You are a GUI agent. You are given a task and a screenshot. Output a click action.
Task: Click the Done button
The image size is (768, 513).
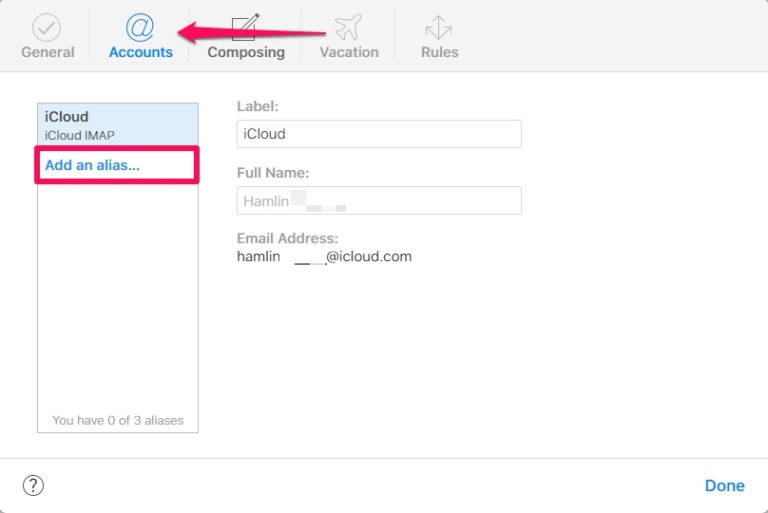pyautogui.click(x=724, y=486)
